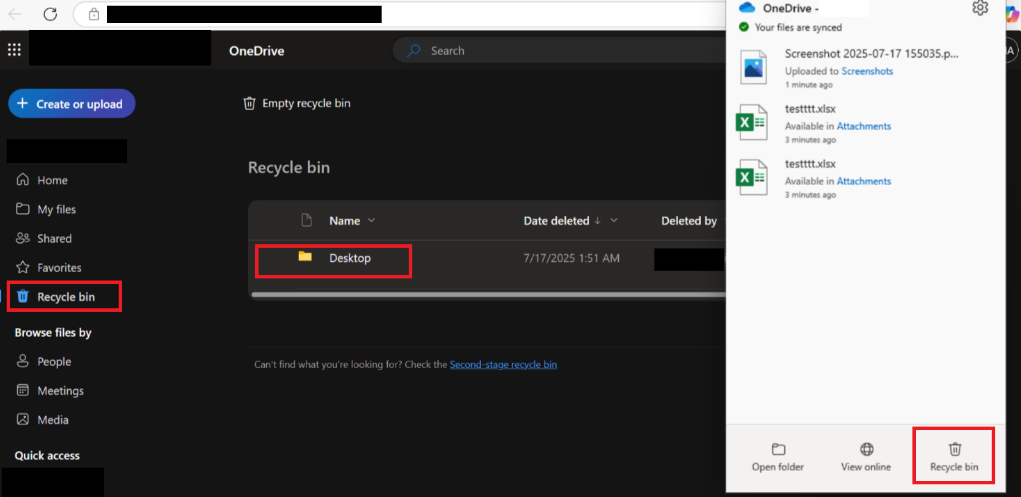
Task: Click the green synced checkmark icon
Action: point(743,27)
